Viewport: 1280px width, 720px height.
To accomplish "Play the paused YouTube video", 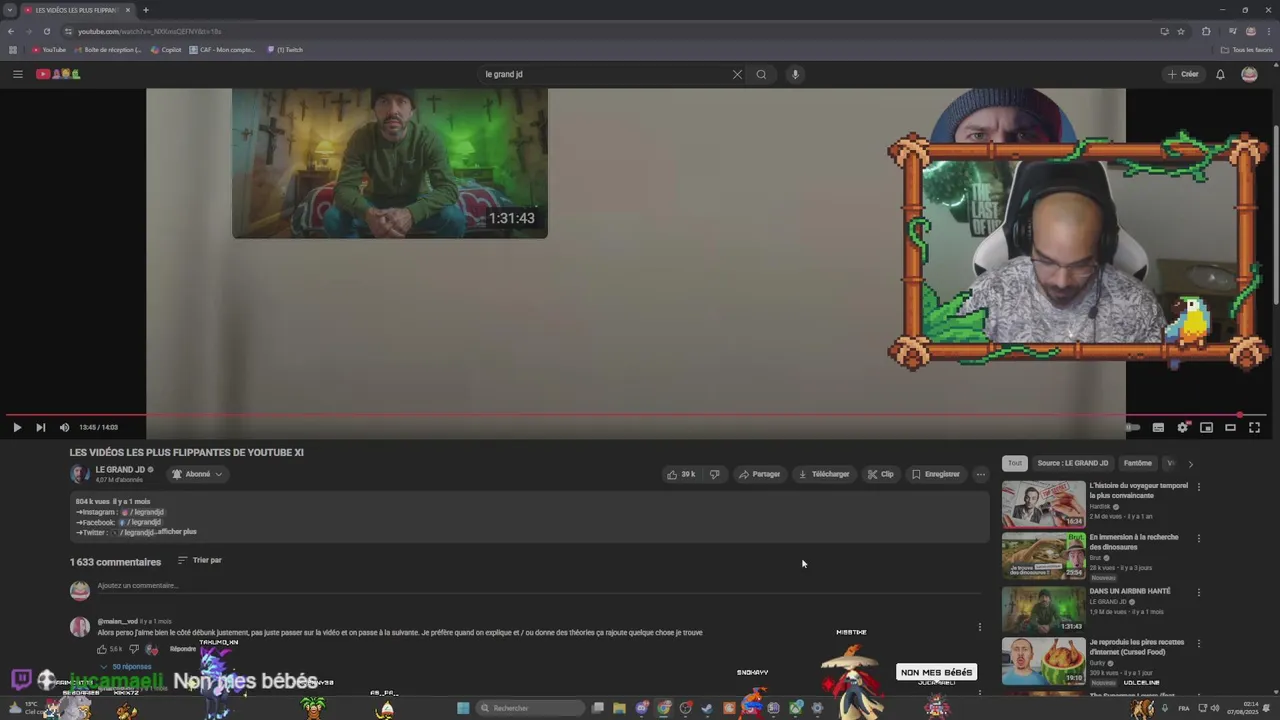I will point(17,427).
